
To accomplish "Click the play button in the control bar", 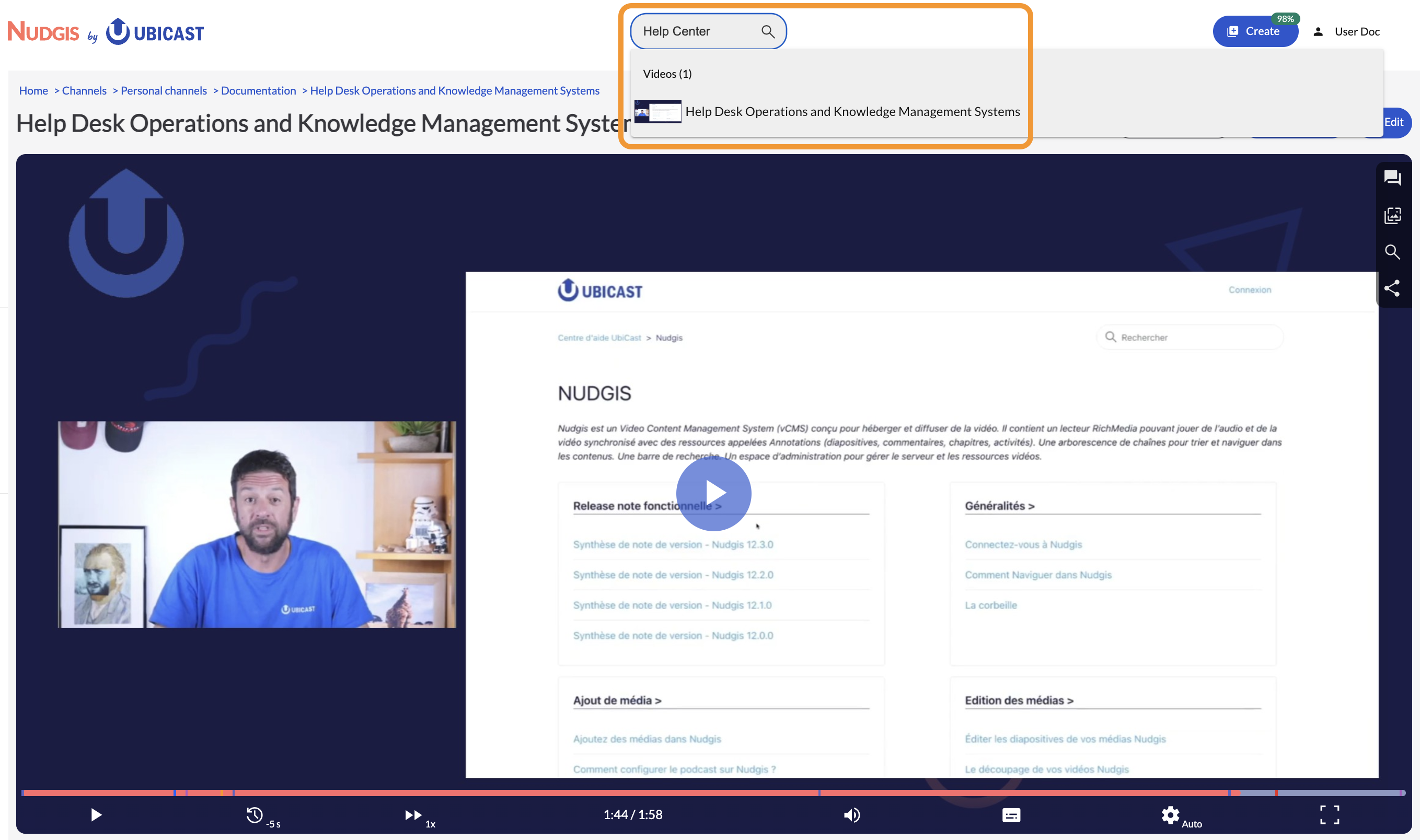I will [96, 814].
